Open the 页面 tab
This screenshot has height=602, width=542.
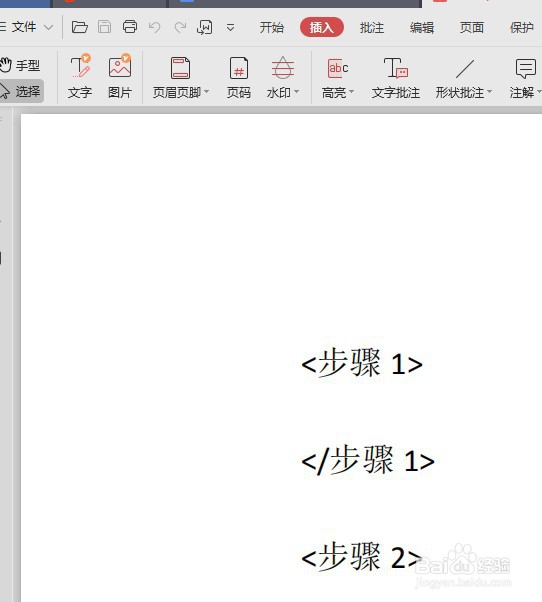pyautogui.click(x=471, y=28)
